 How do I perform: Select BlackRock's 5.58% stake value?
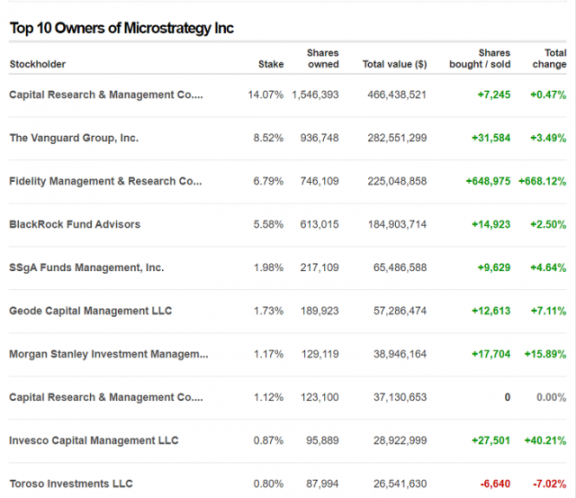(x=268, y=224)
